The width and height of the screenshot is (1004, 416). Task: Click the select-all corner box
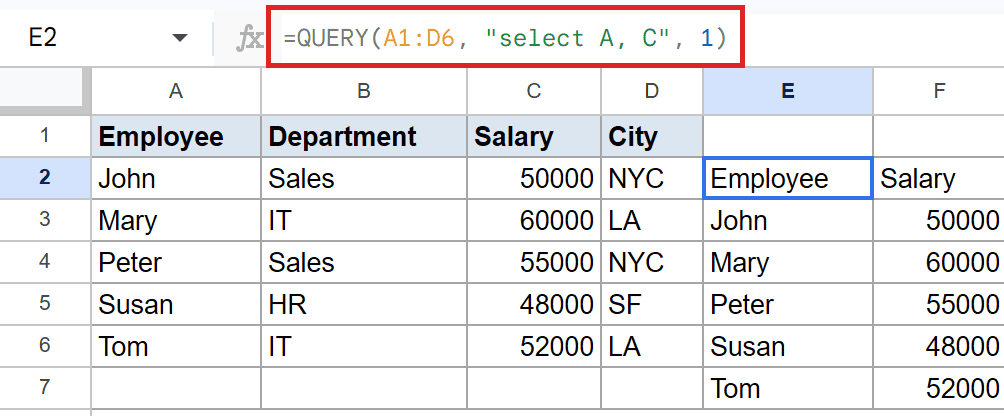coord(45,91)
